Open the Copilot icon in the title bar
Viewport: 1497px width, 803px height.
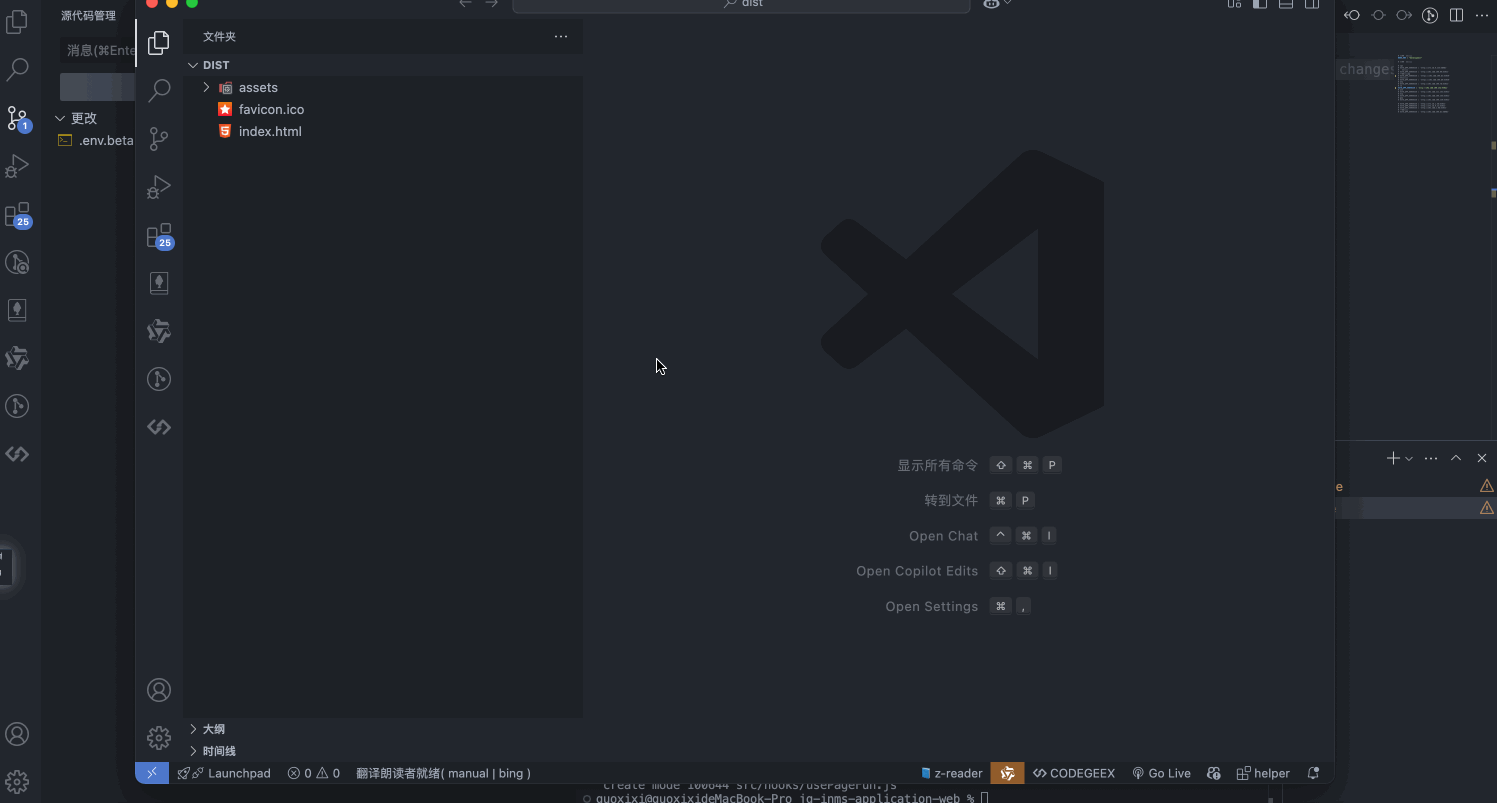(991, 4)
